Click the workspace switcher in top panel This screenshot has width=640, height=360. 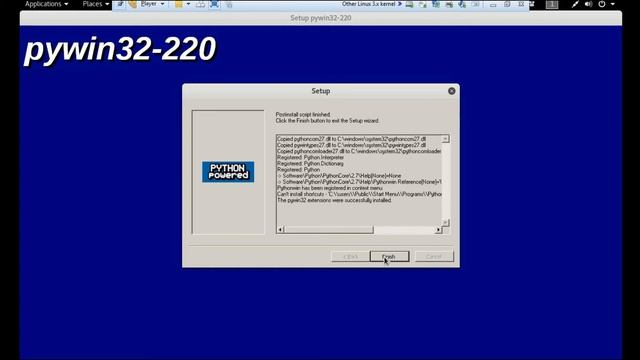point(552,4)
